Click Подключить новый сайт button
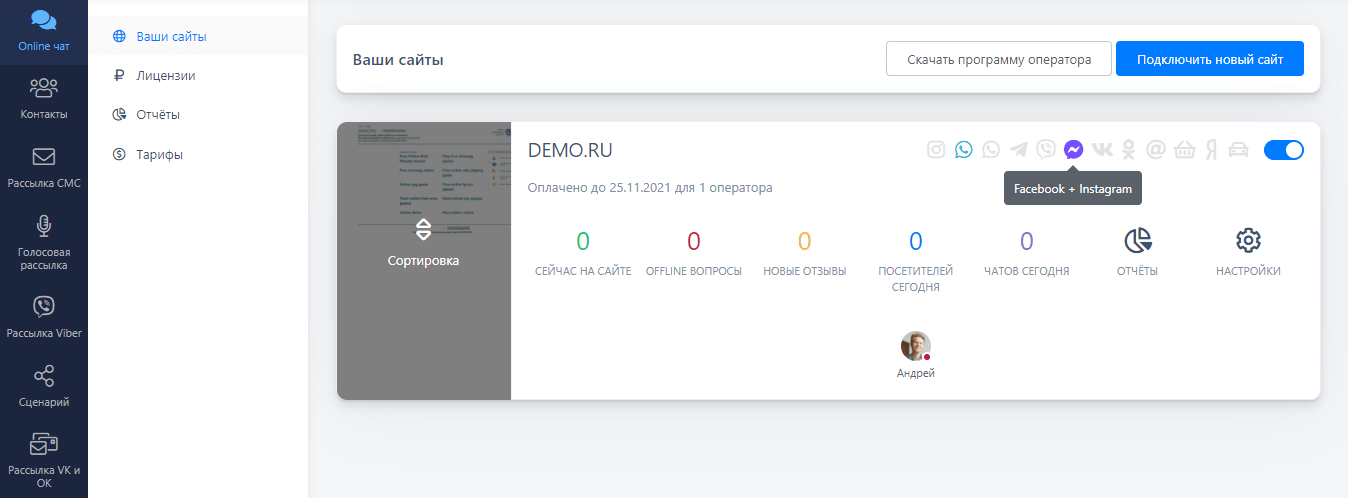This screenshot has width=1348, height=498. point(1209,59)
